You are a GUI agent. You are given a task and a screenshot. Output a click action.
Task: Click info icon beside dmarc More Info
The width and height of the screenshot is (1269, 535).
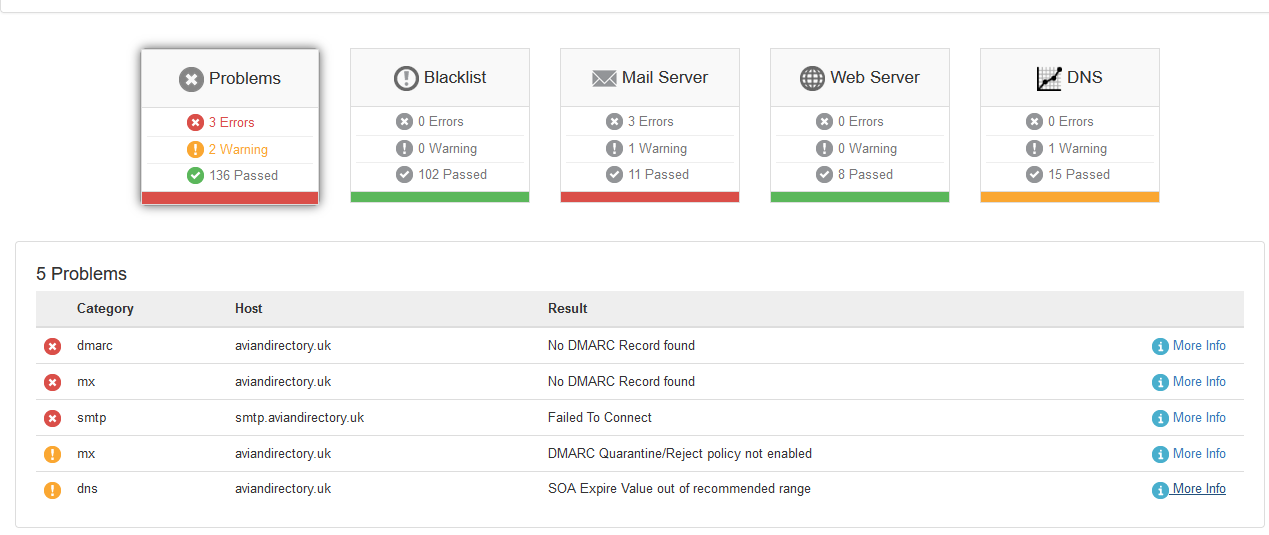[1160, 346]
